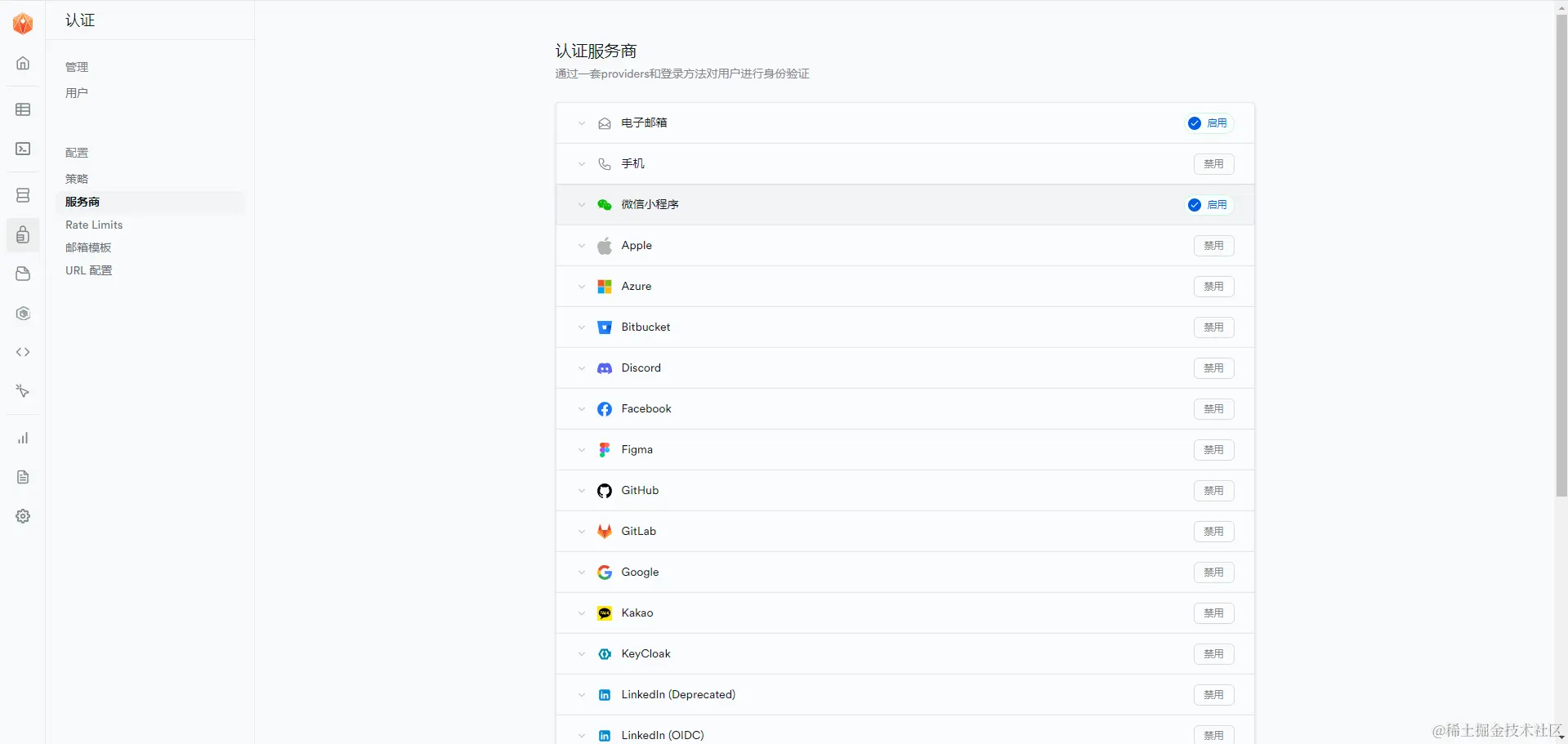
Task: Open the home icon in the left sidebar
Action: click(23, 64)
